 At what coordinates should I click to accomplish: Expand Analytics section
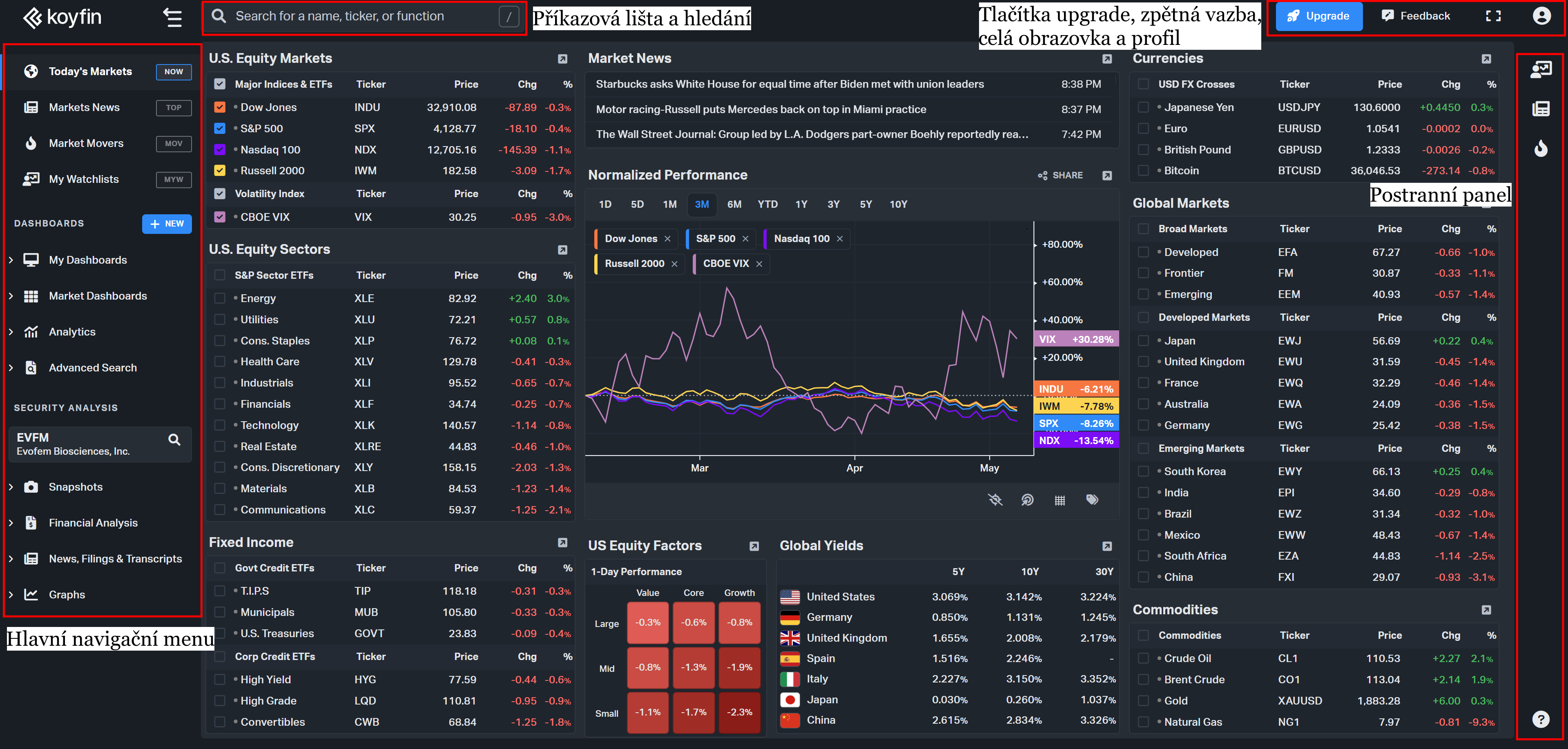[x=11, y=332]
